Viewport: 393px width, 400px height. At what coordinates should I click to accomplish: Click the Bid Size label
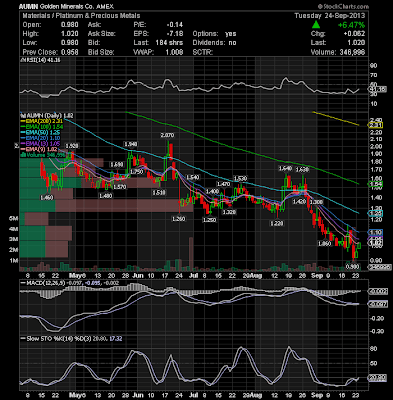tap(101, 52)
